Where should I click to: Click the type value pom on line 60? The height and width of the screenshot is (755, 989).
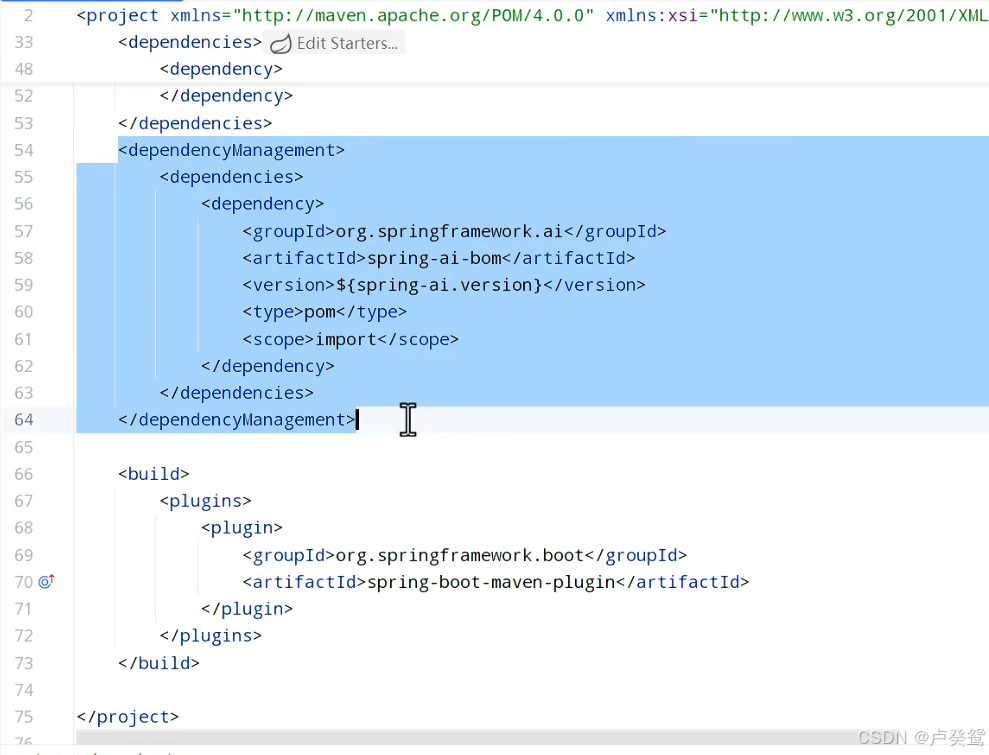click(320, 312)
